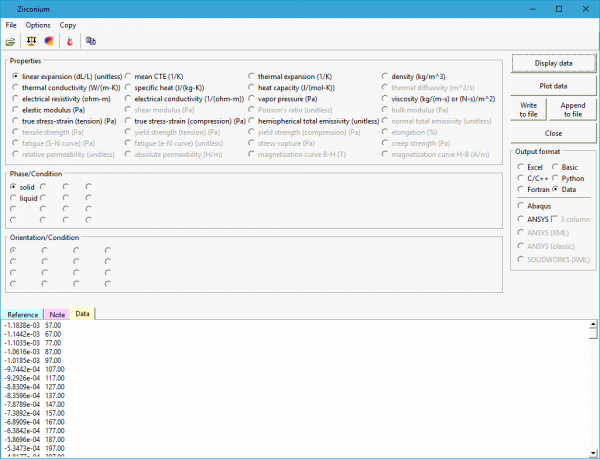Choose the liquid phase option
The height and width of the screenshot is (459, 600).
(x=24, y=198)
